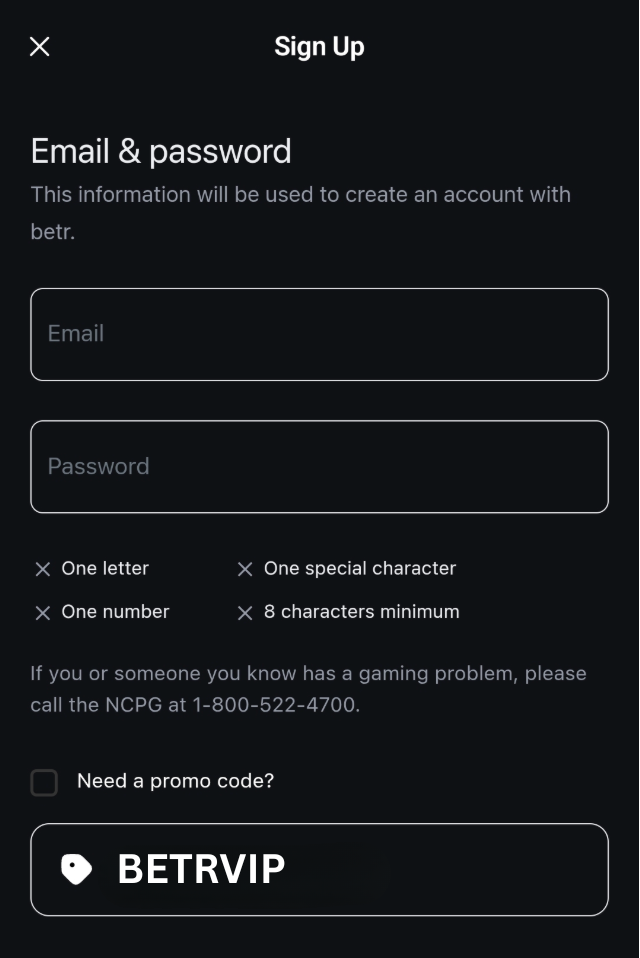Click the X next to "8 characters minimum"

pos(245,612)
